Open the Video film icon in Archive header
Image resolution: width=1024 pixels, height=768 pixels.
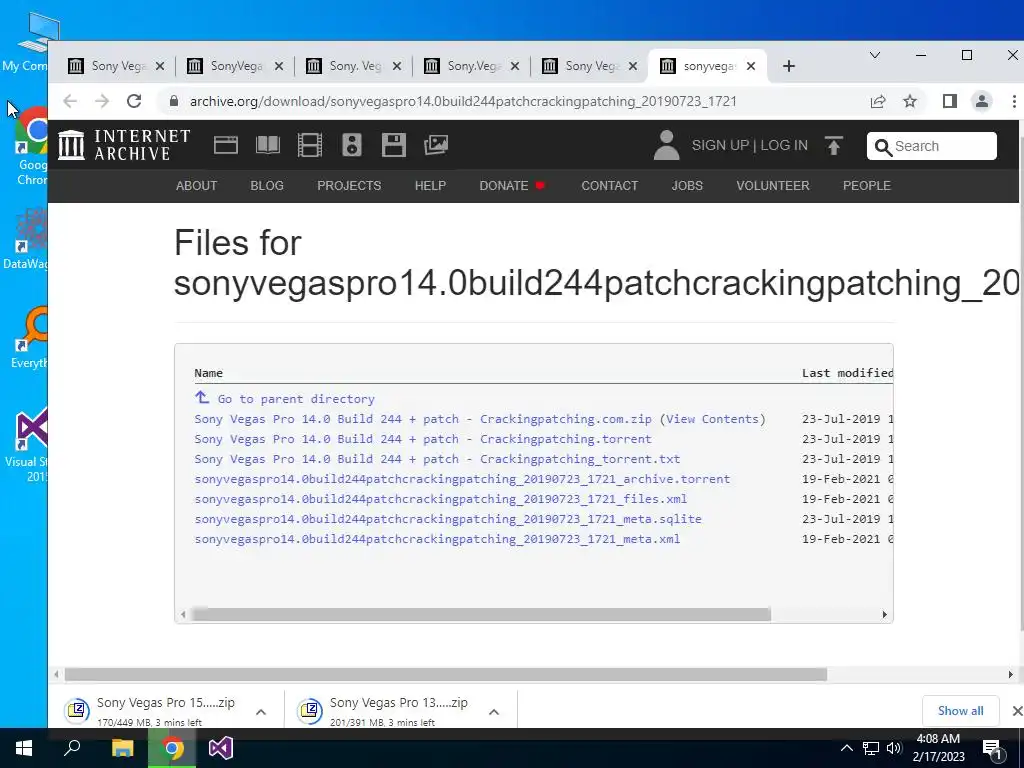coord(310,144)
